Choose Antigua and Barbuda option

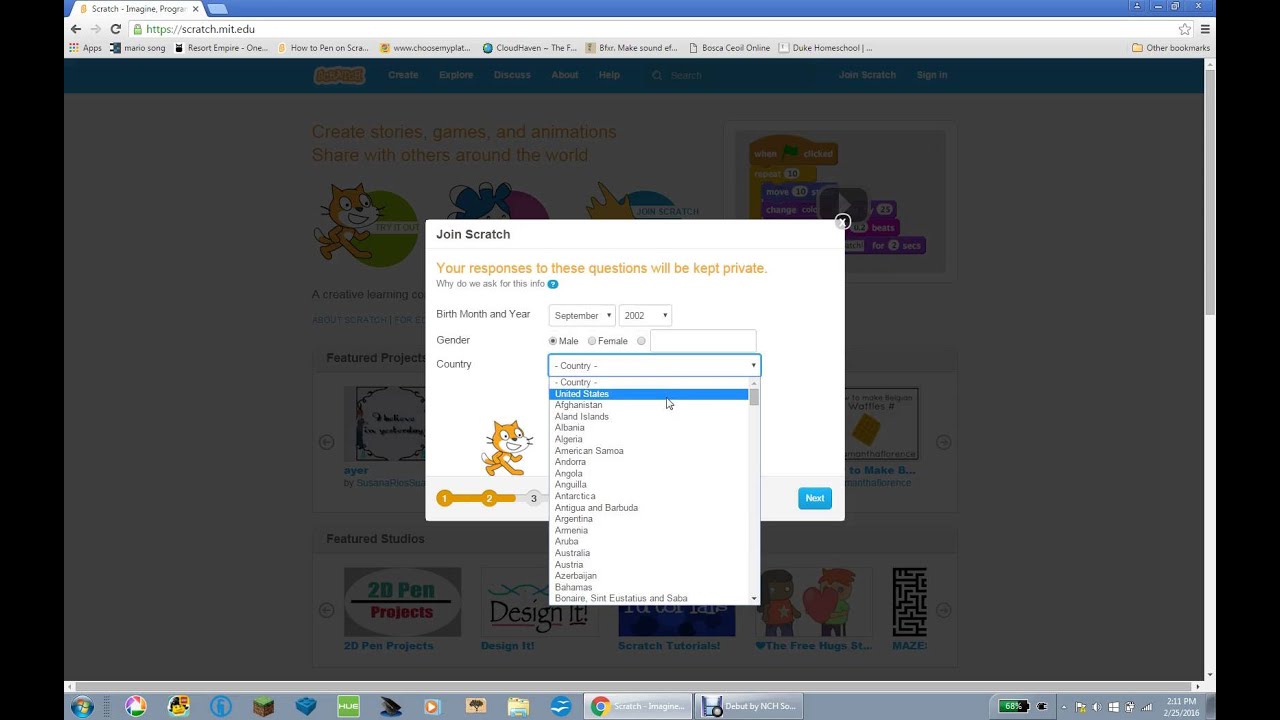pyautogui.click(x=649, y=508)
